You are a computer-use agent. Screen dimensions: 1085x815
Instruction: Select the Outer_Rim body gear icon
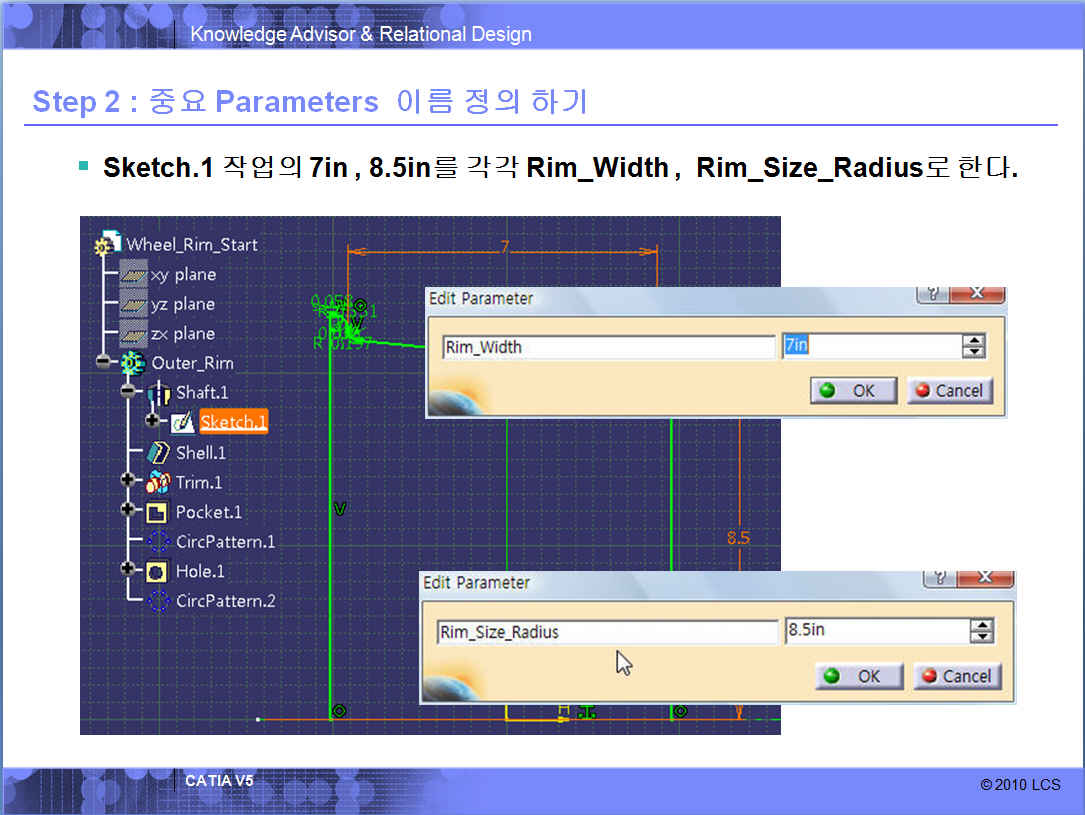pos(132,363)
